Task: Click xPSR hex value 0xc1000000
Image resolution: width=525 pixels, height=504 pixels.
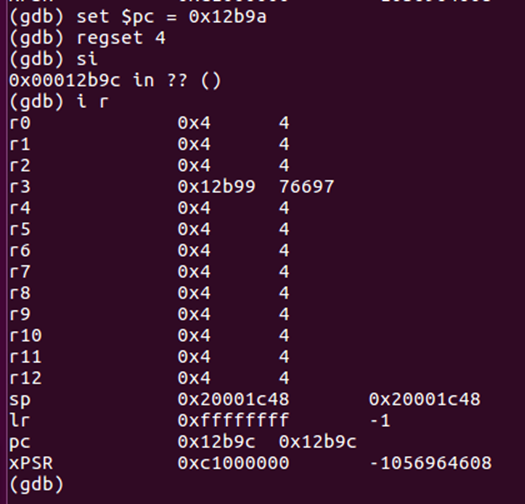Action: (x=233, y=463)
